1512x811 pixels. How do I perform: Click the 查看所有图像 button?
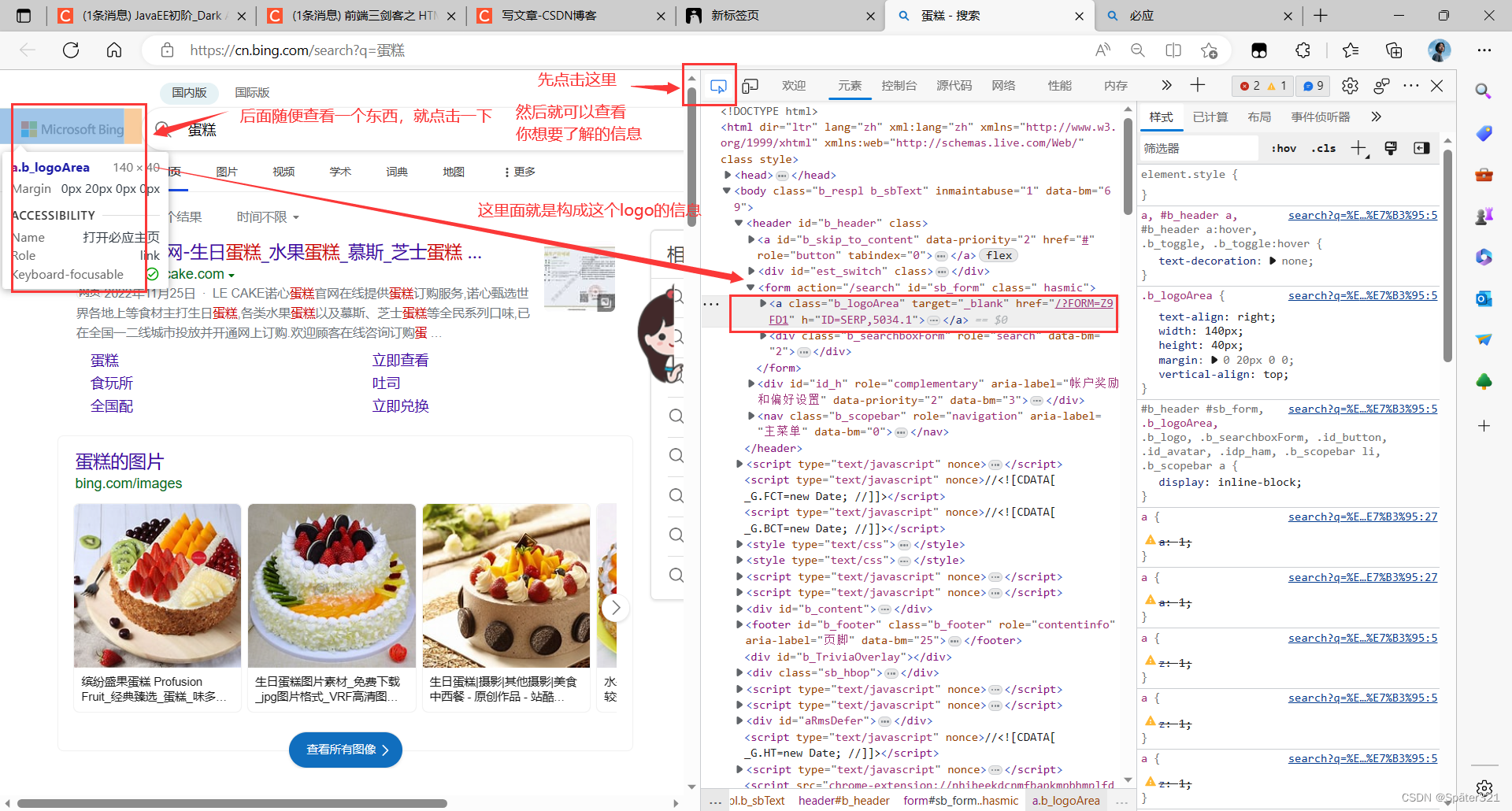click(x=345, y=750)
